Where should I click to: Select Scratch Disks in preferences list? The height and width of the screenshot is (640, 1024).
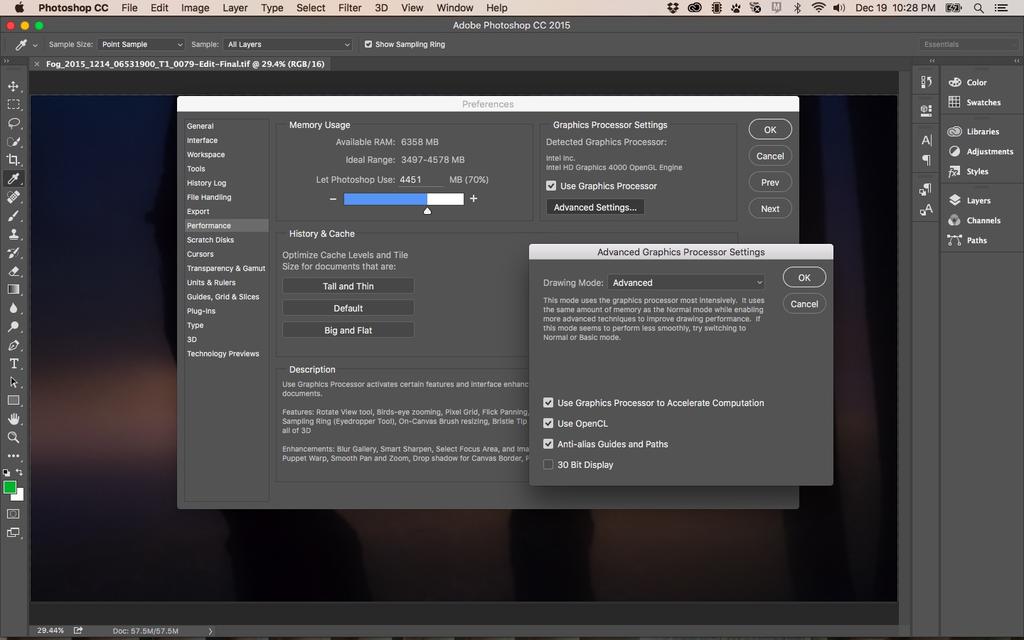click(x=210, y=240)
